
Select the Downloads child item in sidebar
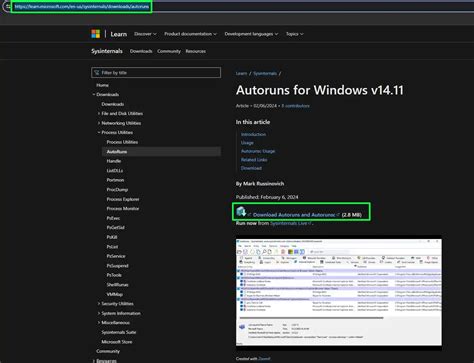tap(113, 104)
